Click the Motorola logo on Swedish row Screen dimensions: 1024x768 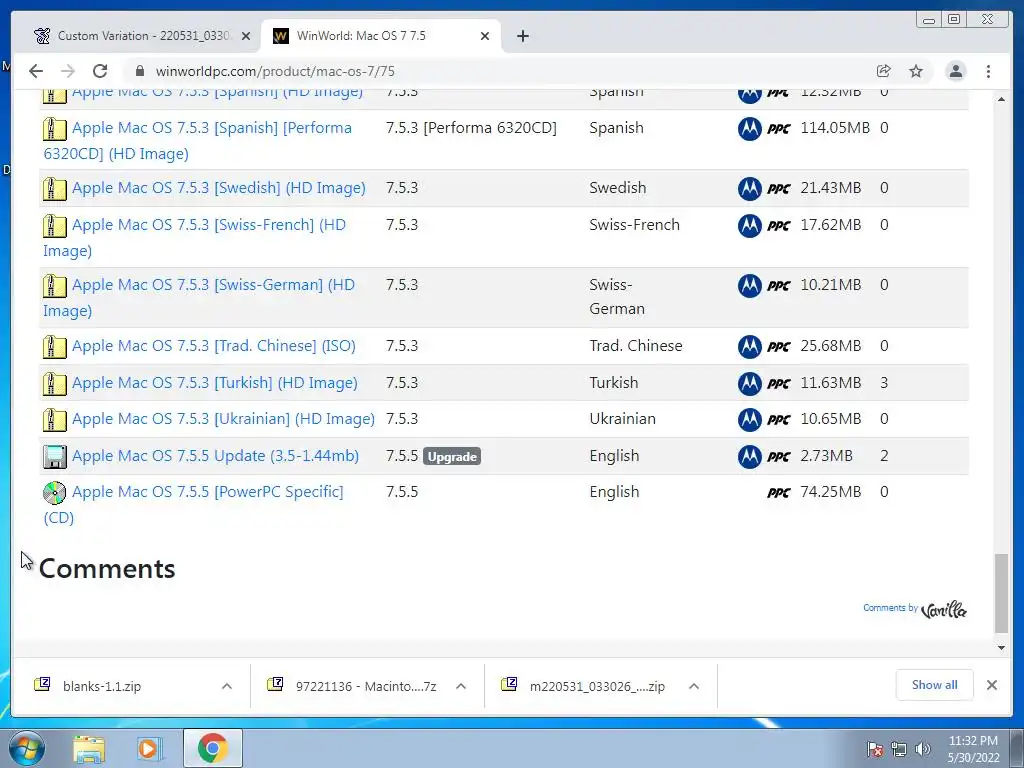750,189
